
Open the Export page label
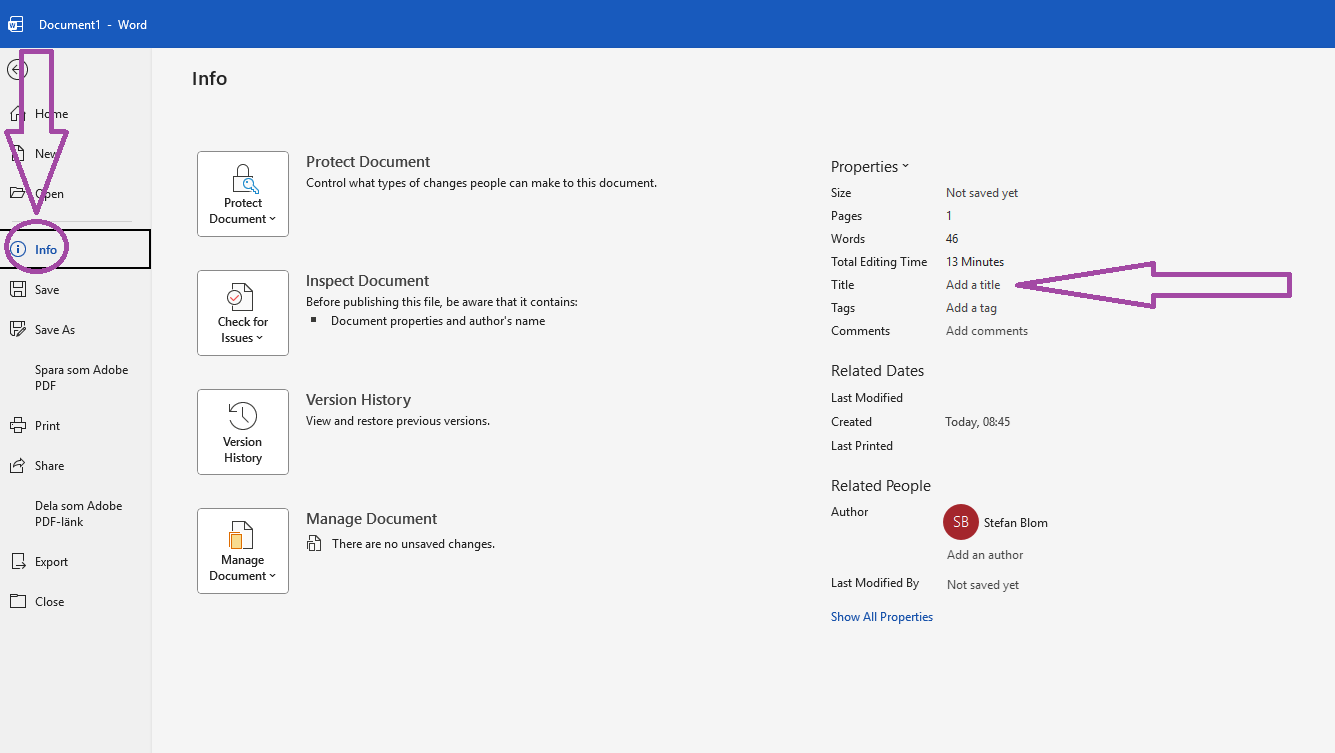(x=52, y=562)
